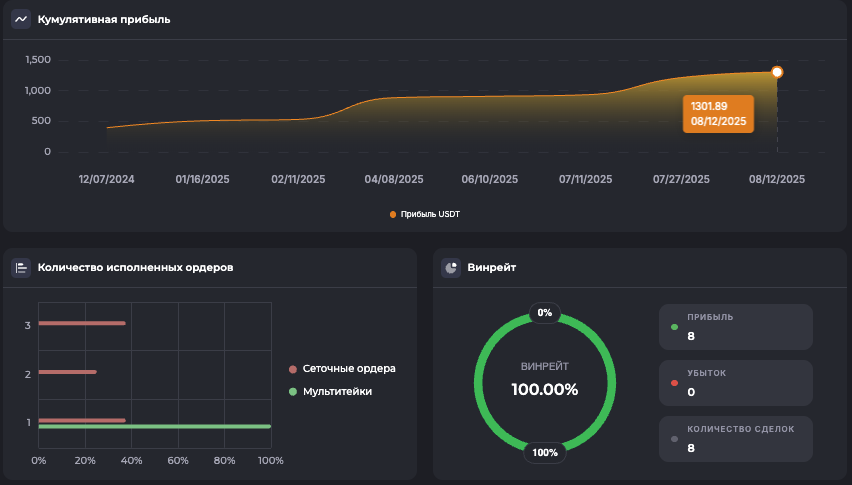
Task: Click the 04/08/2025 date on x-axis
Action: point(394,180)
